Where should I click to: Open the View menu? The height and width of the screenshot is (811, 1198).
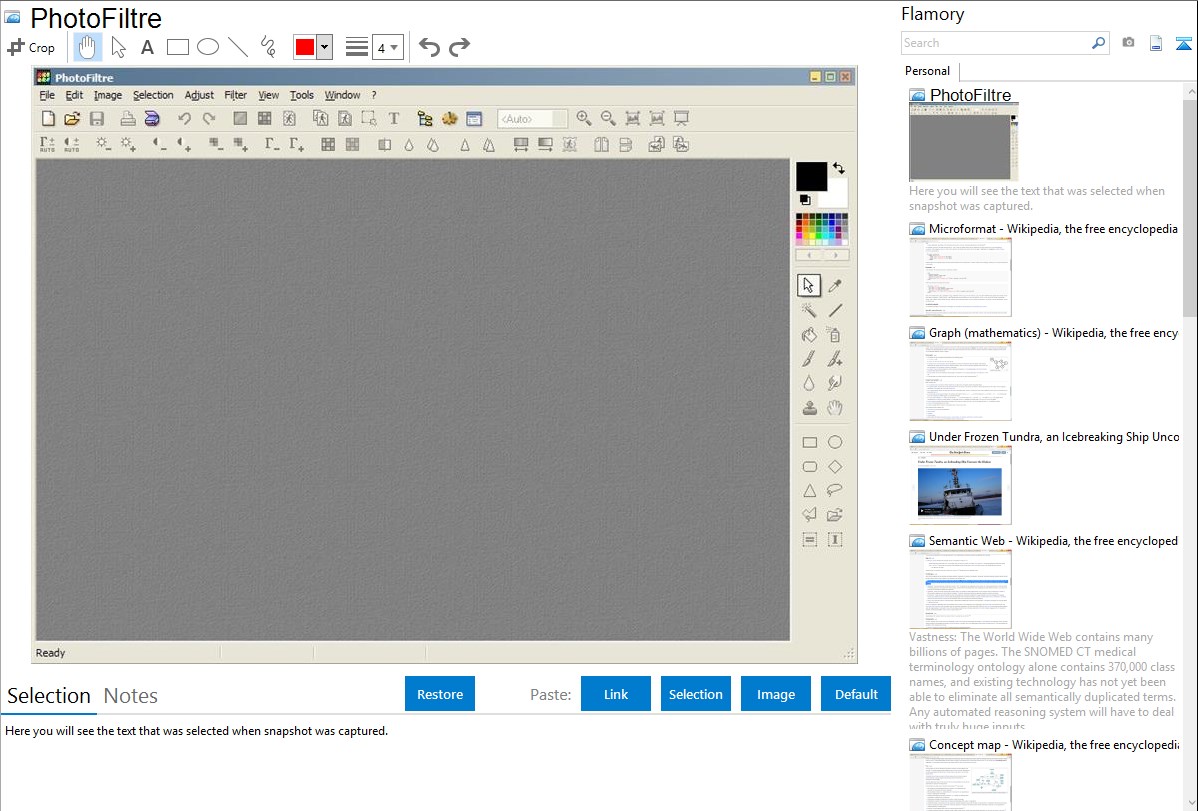click(268, 95)
